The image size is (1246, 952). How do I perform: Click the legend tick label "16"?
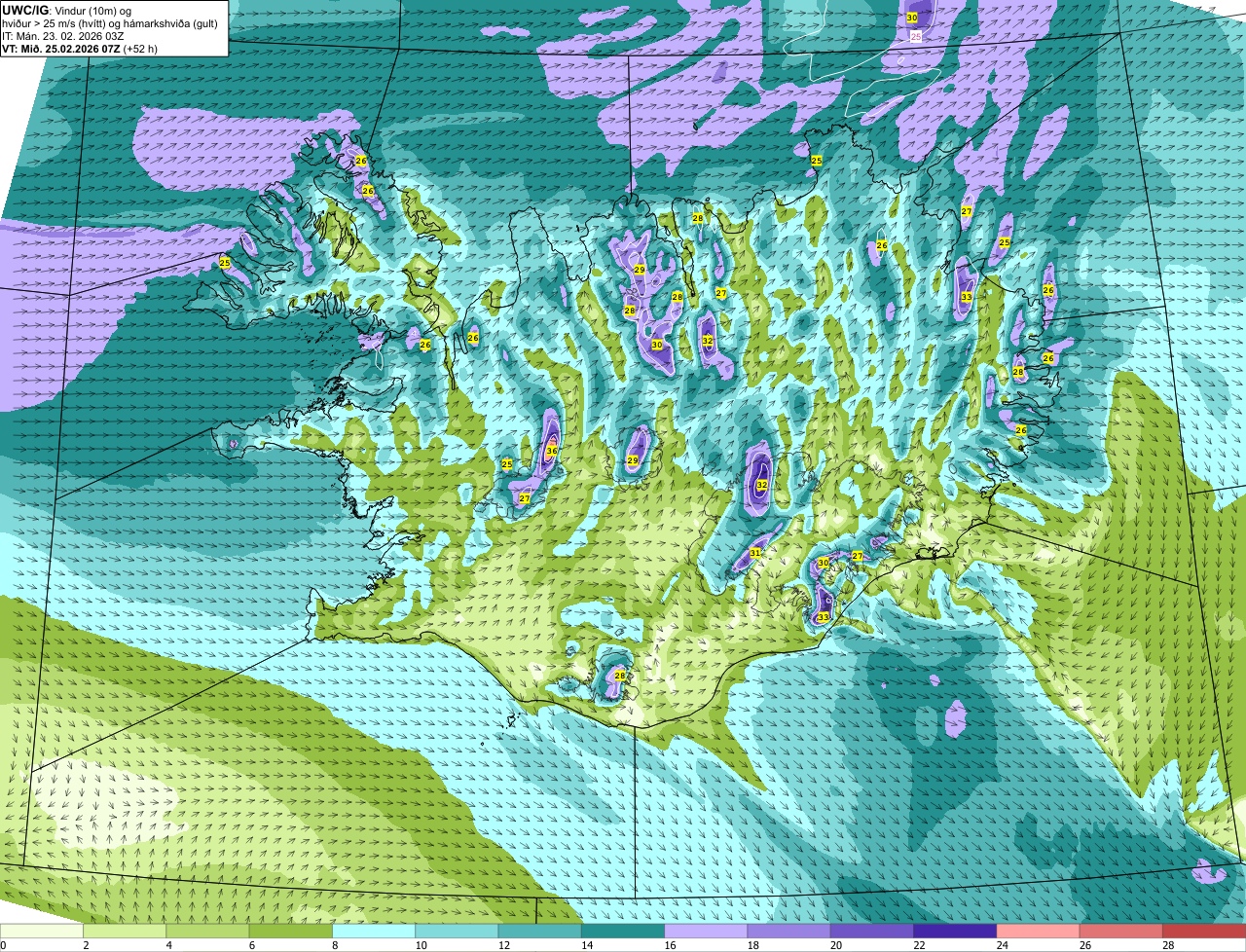pyautogui.click(x=670, y=945)
